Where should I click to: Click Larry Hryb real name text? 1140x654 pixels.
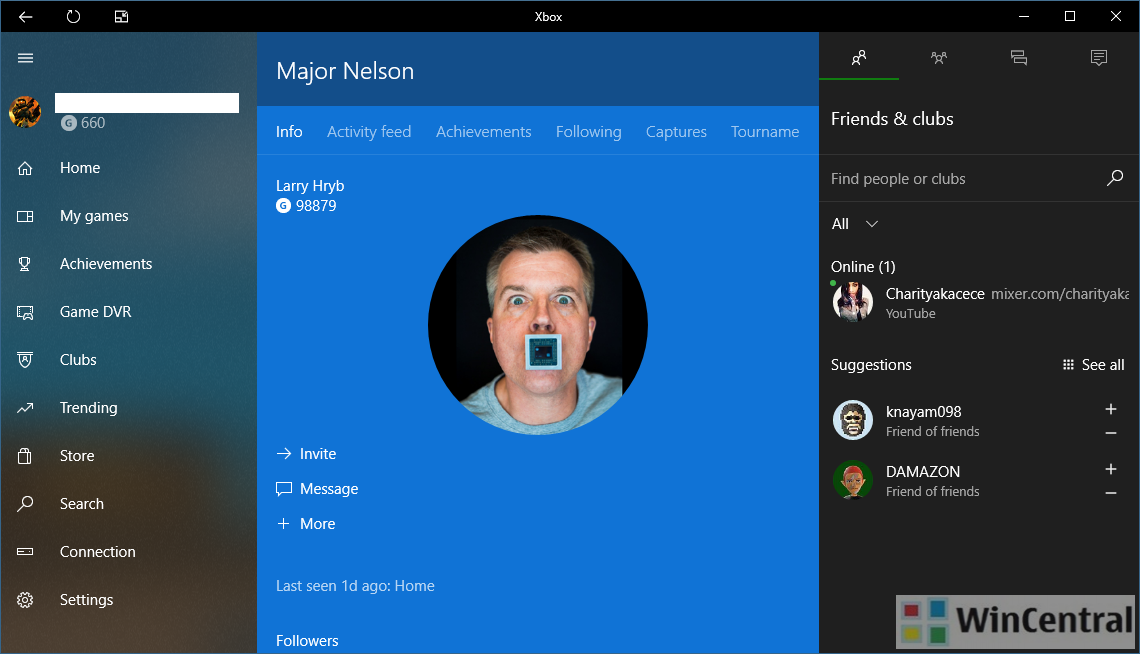(x=310, y=185)
